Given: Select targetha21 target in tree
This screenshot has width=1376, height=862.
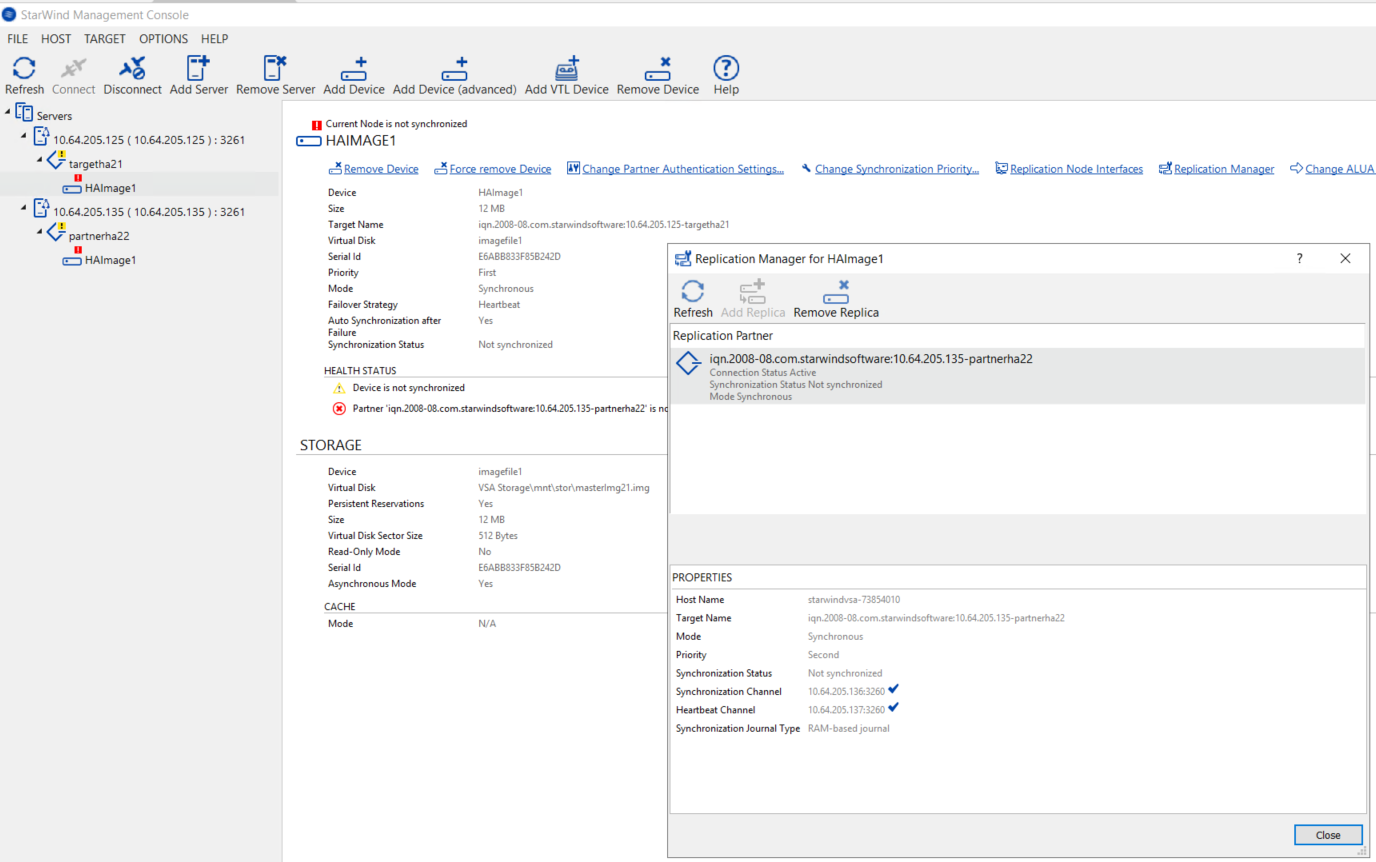Looking at the screenshot, I should (x=96, y=164).
